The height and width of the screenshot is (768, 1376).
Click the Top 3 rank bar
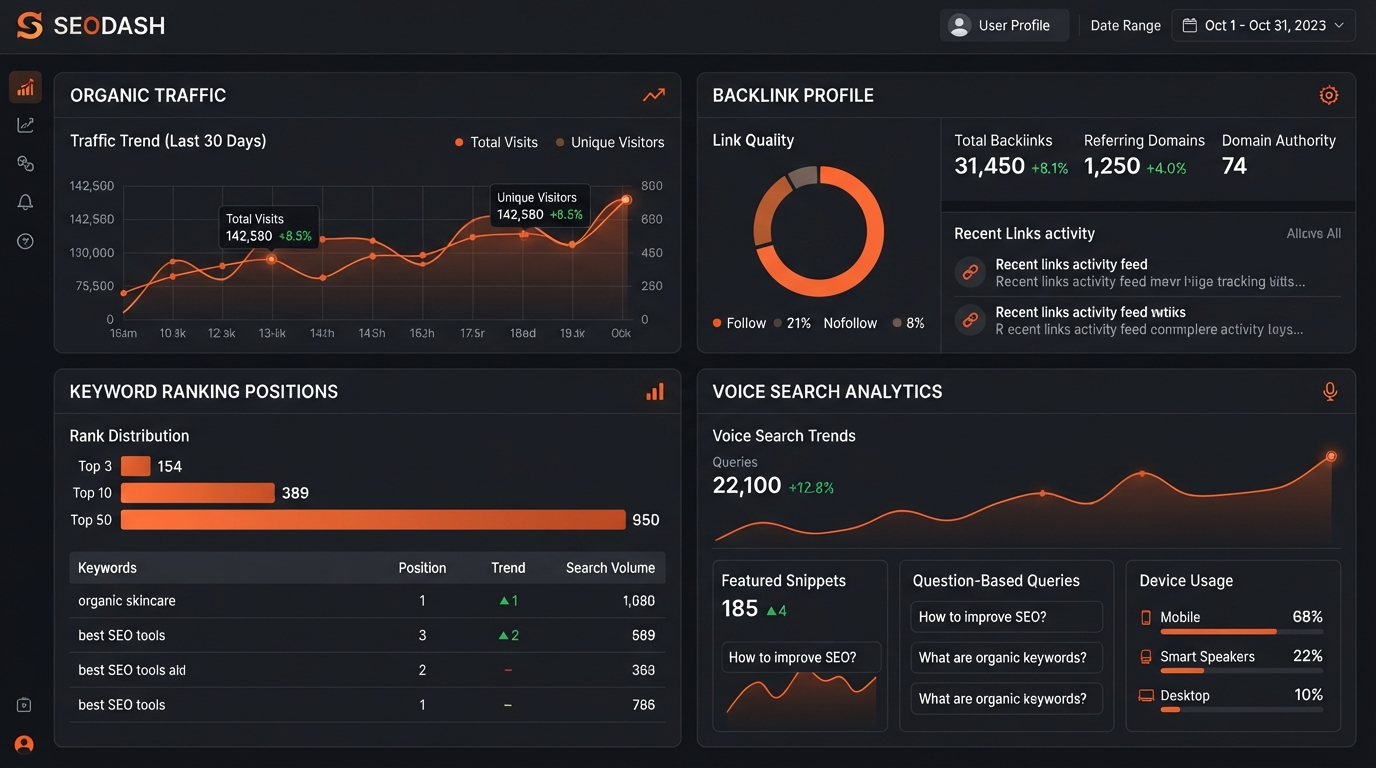[x=135, y=466]
